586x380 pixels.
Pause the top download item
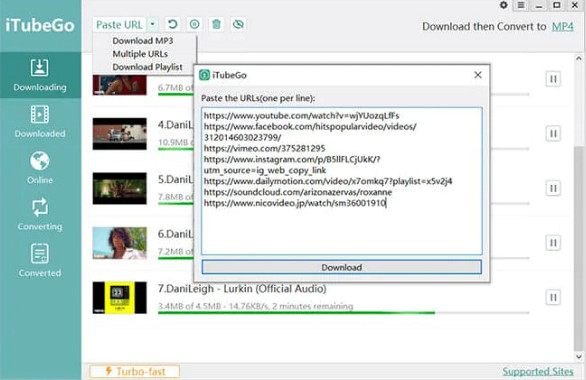[553, 79]
